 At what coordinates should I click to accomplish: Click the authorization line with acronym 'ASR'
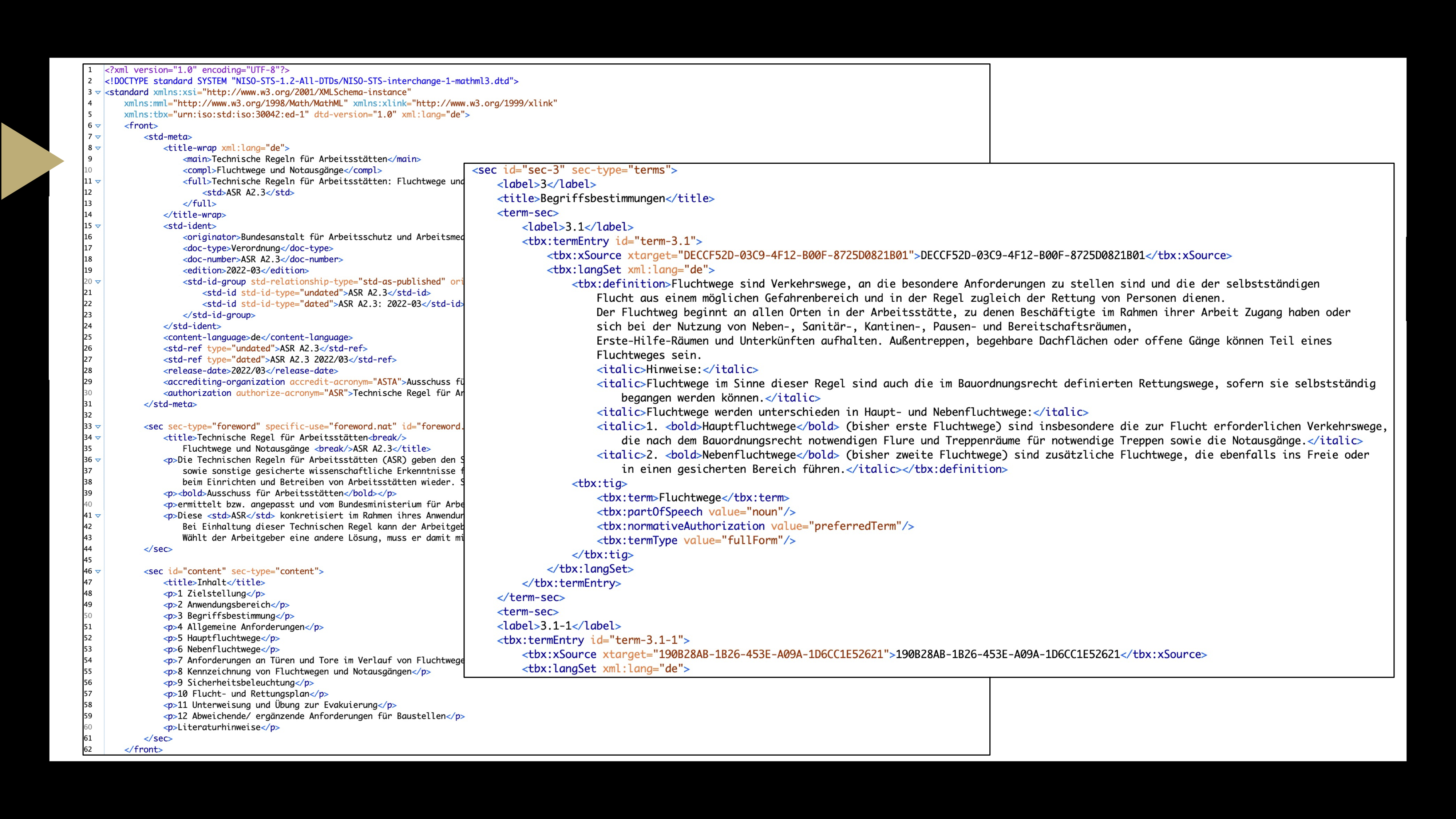[x=313, y=393]
